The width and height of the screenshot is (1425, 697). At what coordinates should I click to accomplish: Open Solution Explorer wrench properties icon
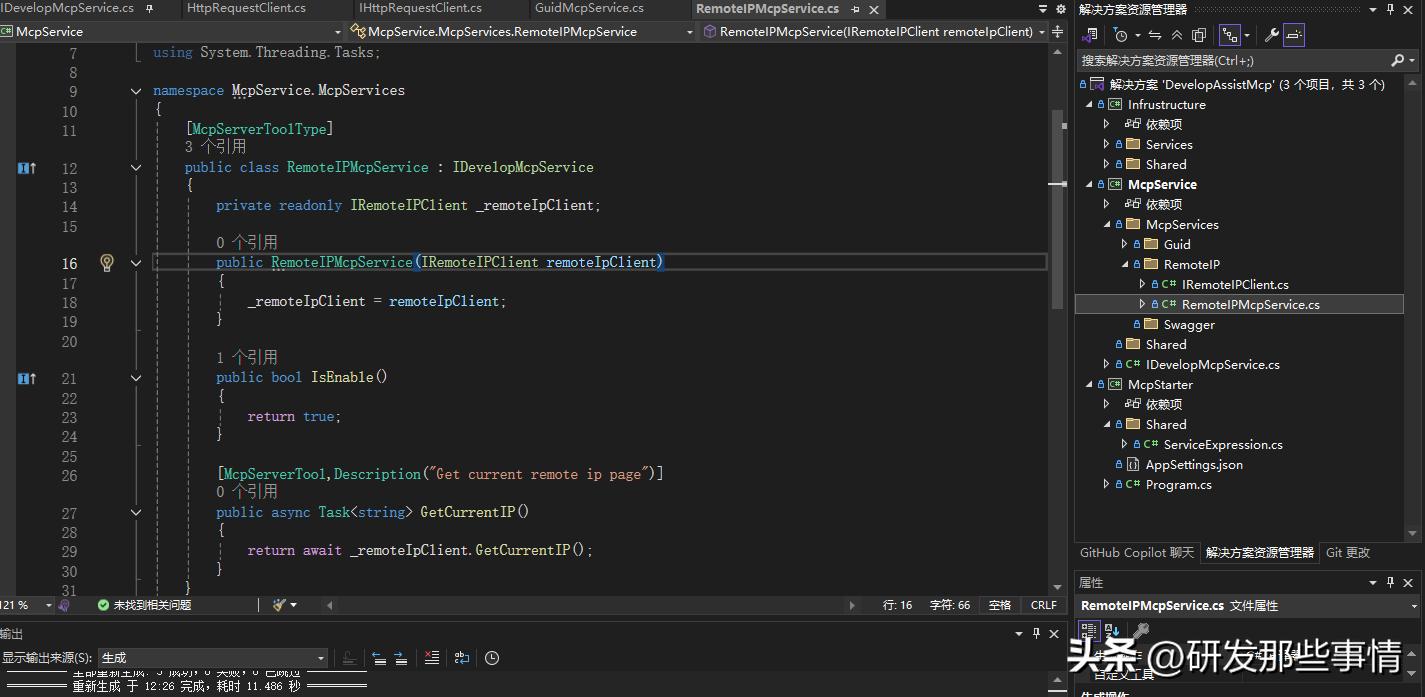coord(1272,35)
